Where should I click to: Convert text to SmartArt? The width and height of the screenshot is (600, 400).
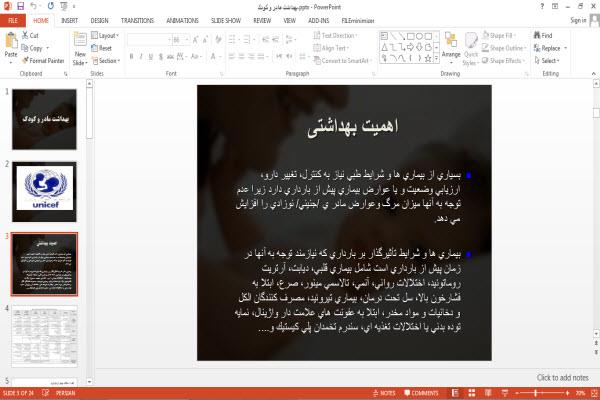341,60
